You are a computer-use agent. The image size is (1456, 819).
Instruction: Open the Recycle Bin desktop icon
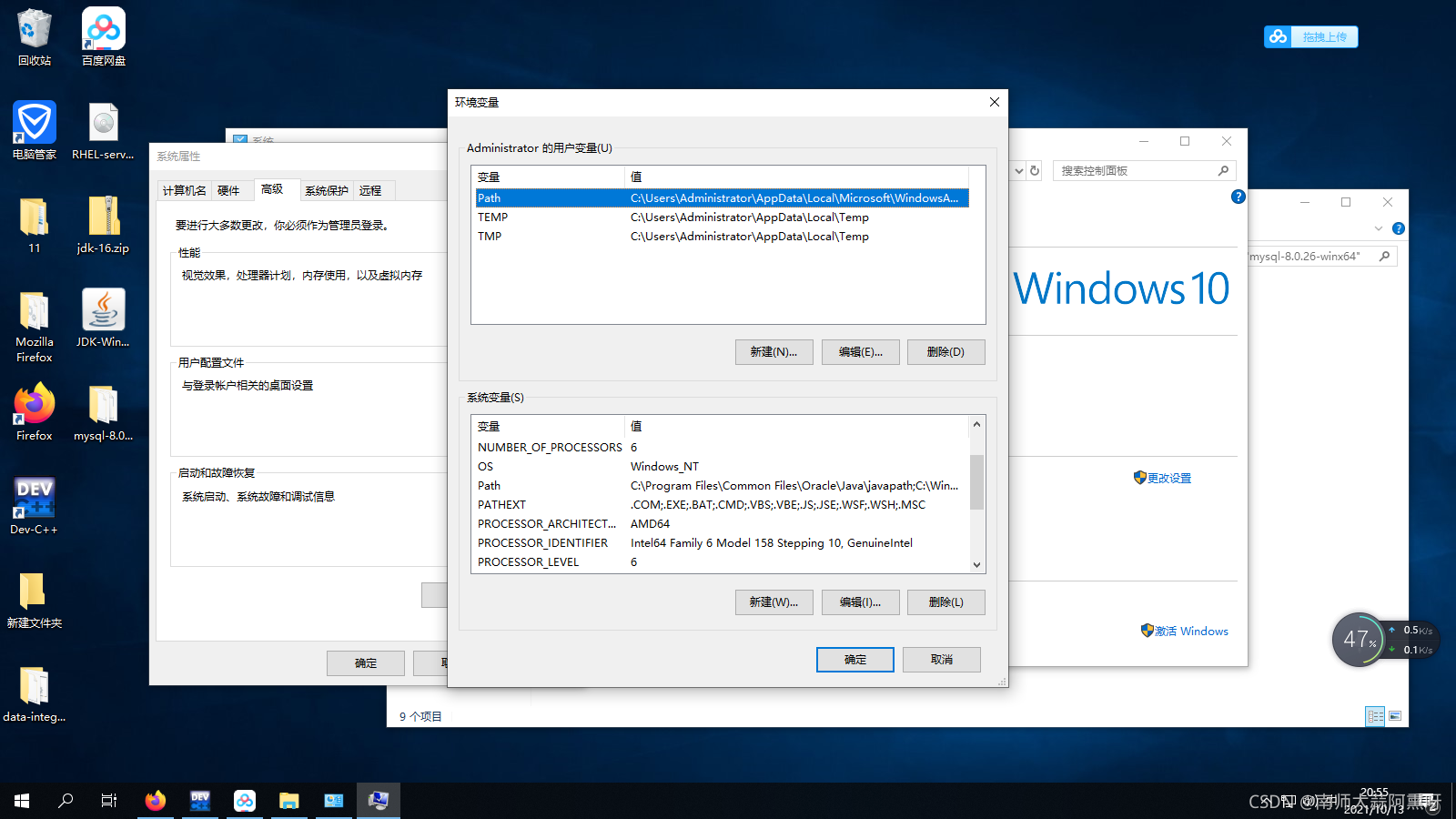(35, 37)
